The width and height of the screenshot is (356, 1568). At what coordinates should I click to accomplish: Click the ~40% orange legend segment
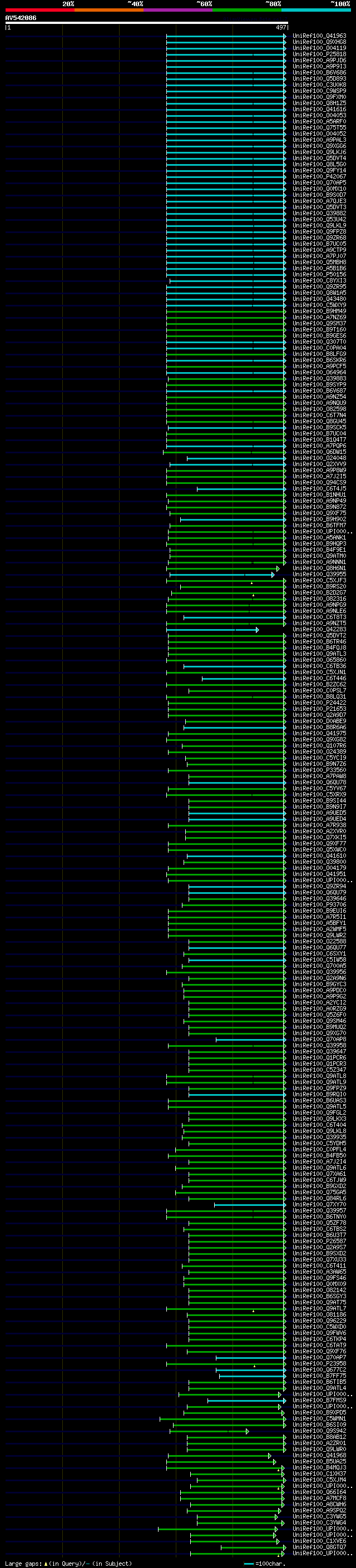109,11
